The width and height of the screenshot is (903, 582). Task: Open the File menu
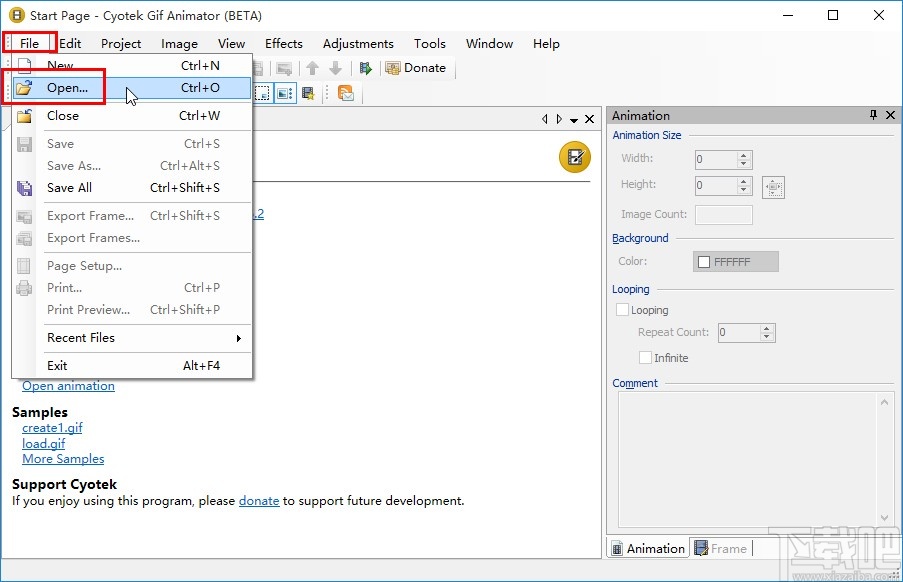pyautogui.click(x=29, y=44)
